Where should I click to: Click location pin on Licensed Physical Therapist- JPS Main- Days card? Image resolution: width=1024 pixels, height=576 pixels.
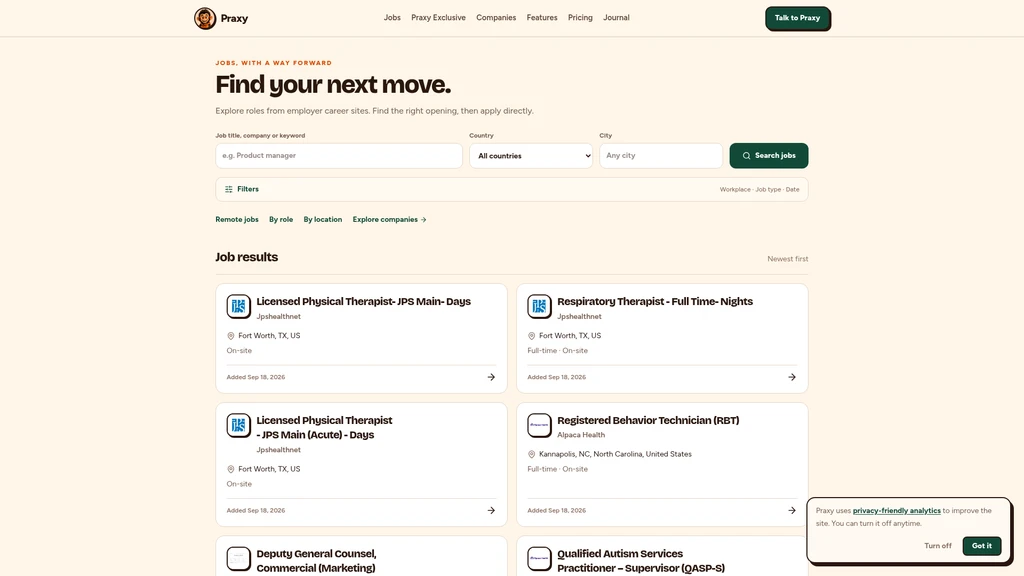231,336
